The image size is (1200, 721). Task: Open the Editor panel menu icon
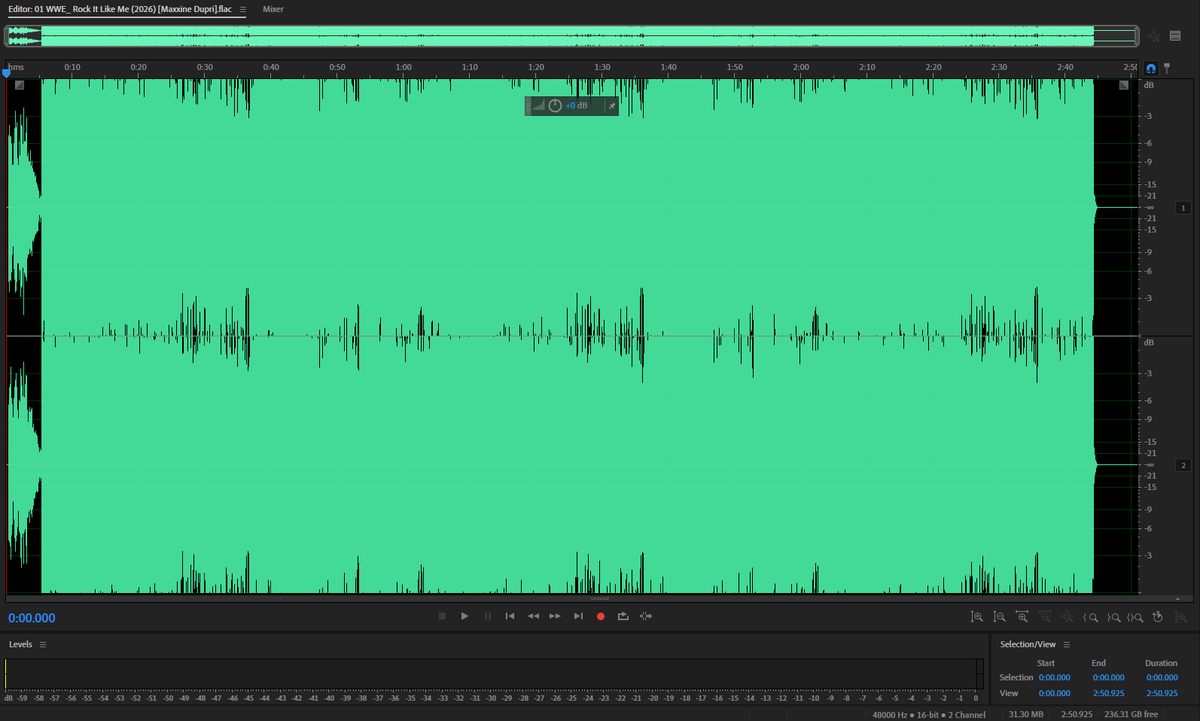(x=243, y=8)
